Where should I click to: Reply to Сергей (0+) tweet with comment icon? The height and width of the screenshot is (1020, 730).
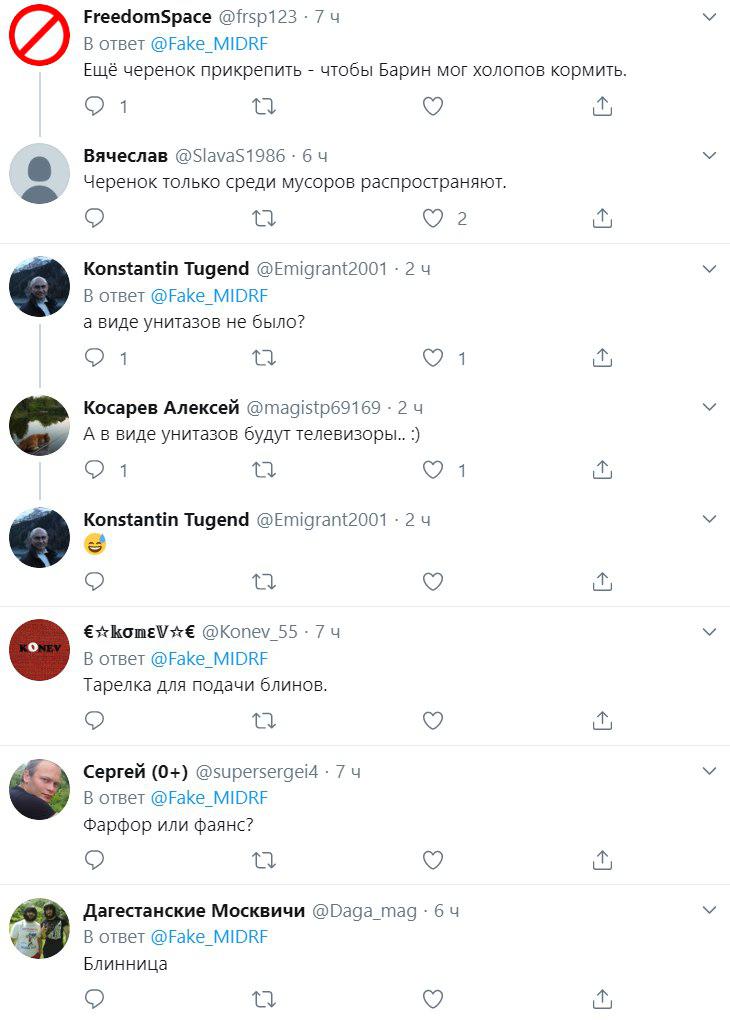pyautogui.click(x=94, y=860)
